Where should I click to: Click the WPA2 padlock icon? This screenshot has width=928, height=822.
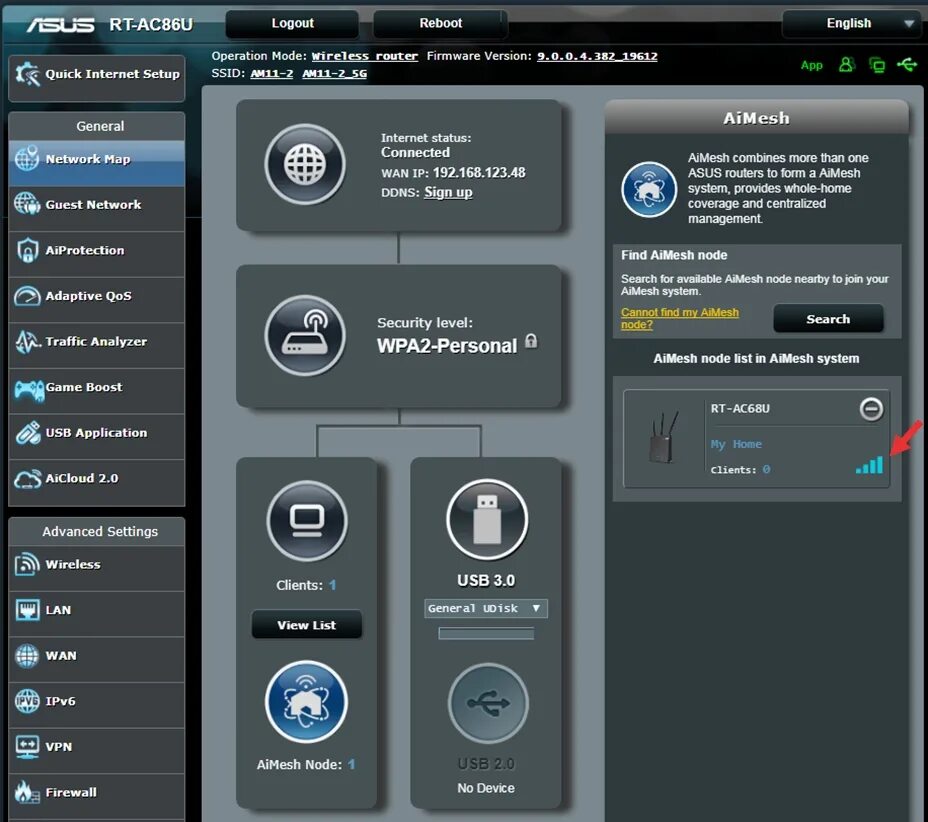point(531,341)
